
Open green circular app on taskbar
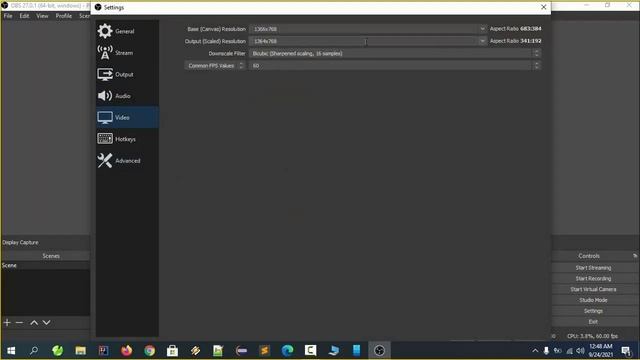[58, 351]
